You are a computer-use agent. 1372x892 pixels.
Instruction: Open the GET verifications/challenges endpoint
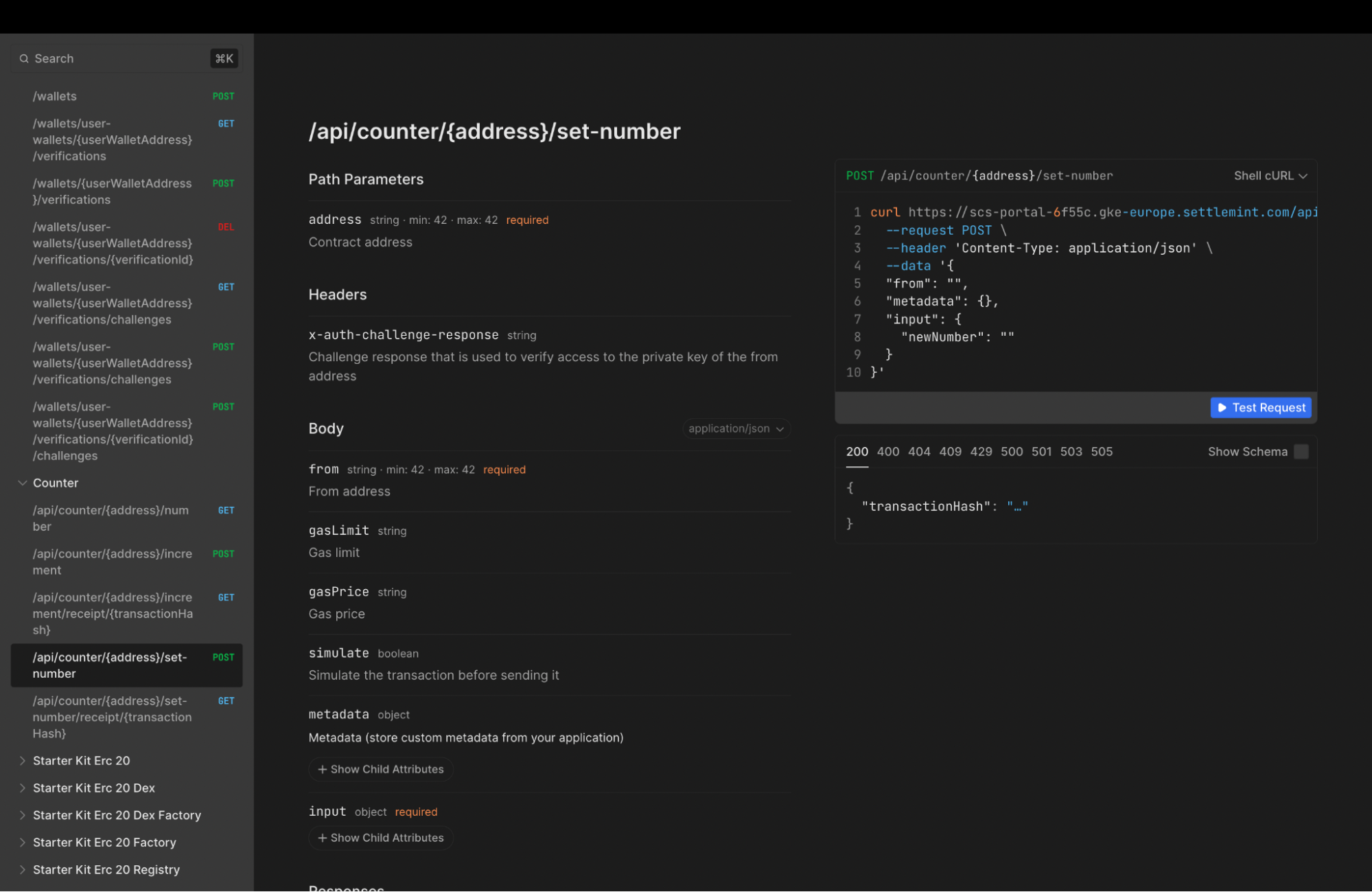127,304
